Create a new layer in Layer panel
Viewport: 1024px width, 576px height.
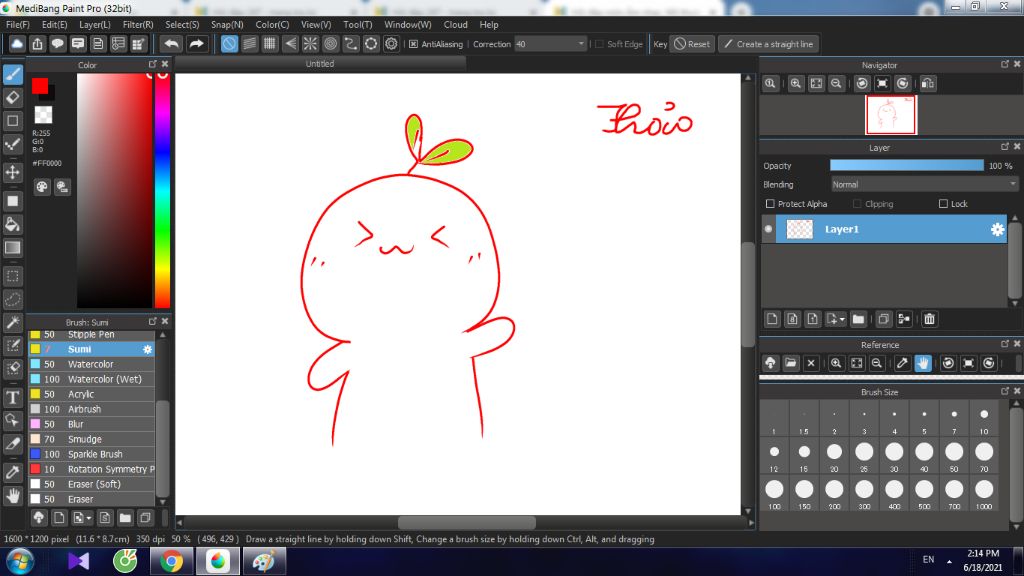(x=772, y=319)
